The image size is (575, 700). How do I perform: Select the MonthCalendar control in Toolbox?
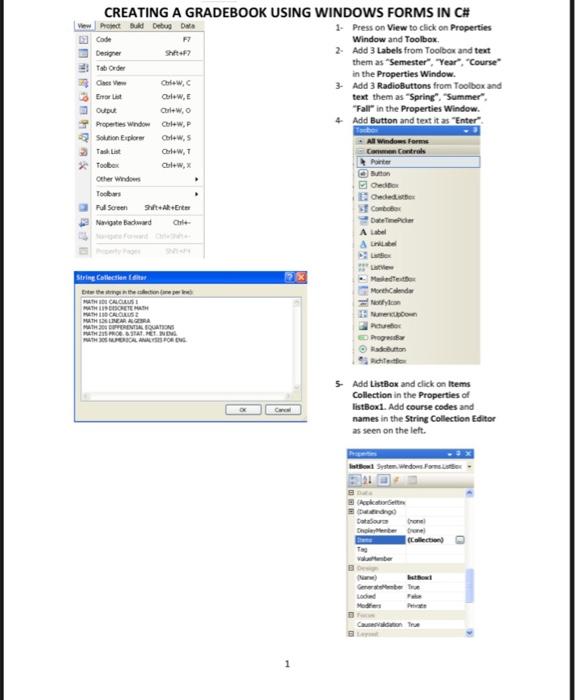click(418, 291)
